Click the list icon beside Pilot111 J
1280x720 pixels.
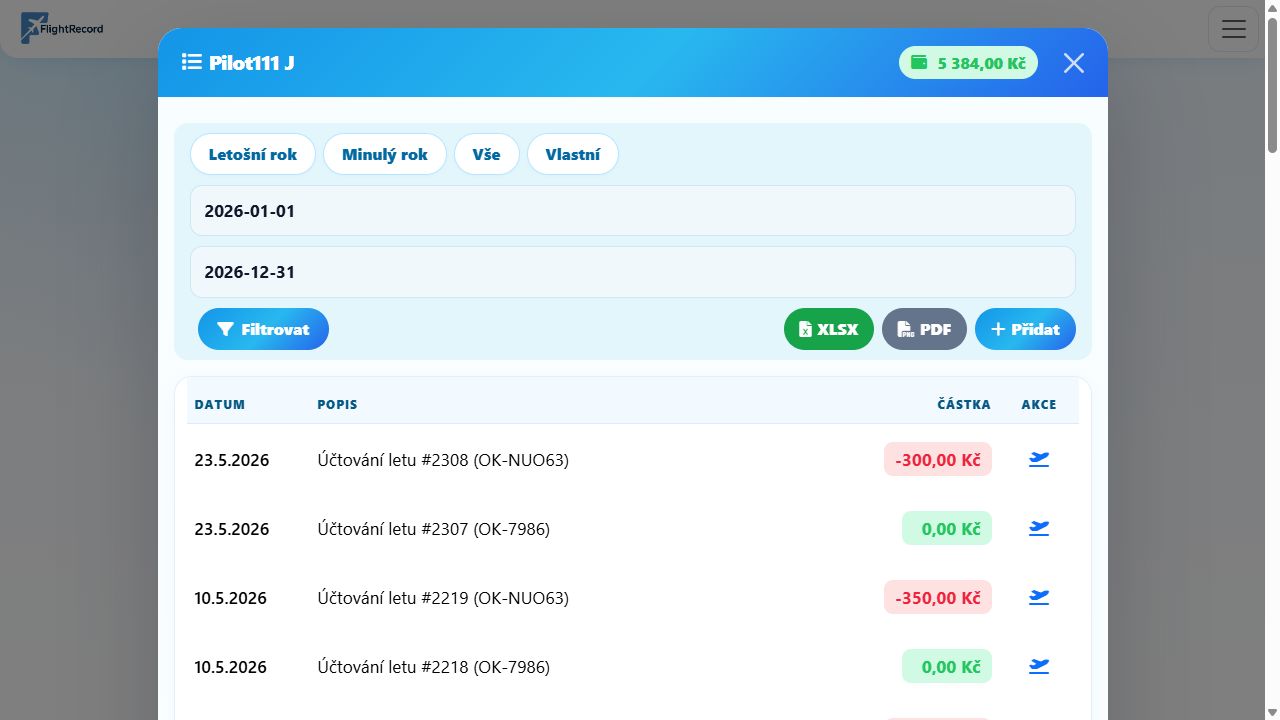click(x=192, y=63)
